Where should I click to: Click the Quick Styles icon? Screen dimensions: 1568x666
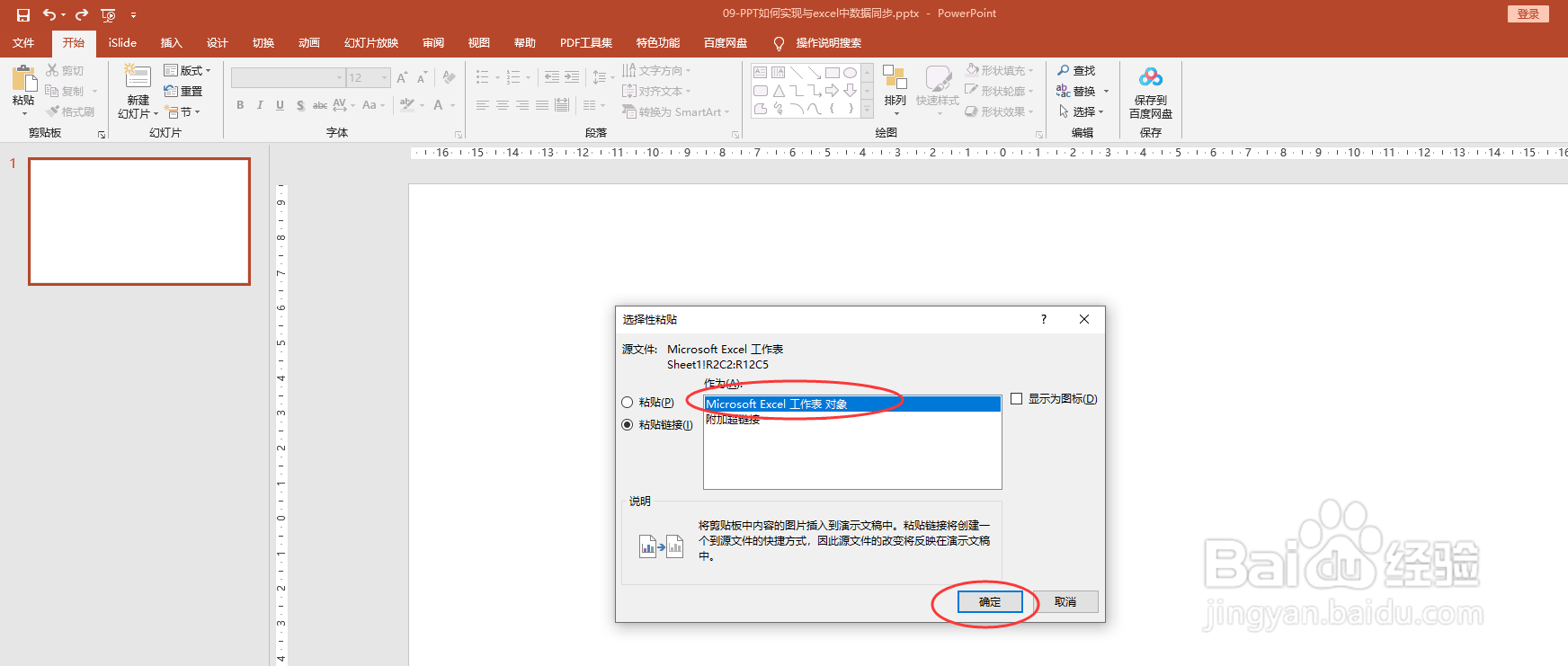(x=938, y=78)
